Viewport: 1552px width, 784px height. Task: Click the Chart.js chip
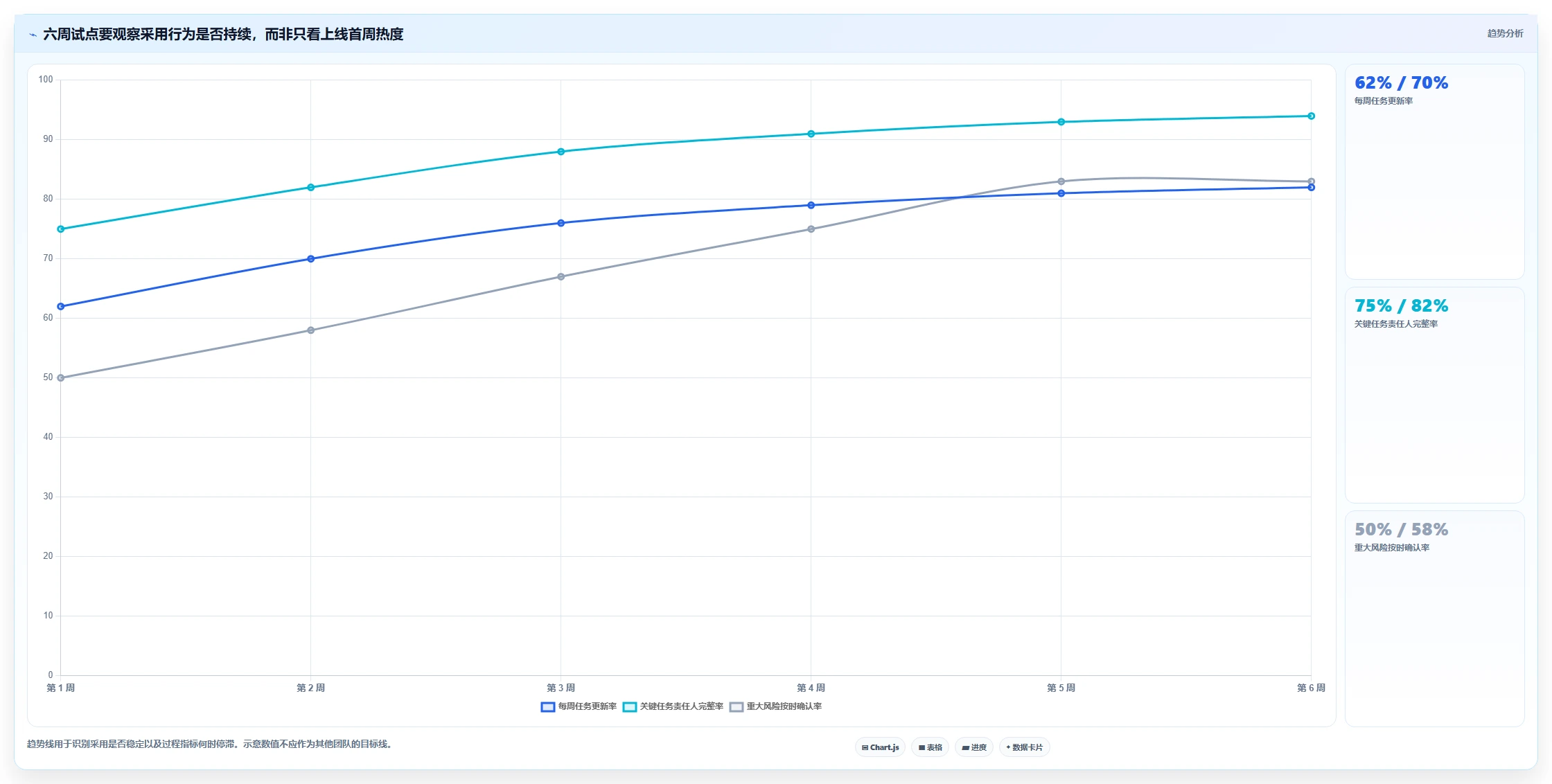880,747
